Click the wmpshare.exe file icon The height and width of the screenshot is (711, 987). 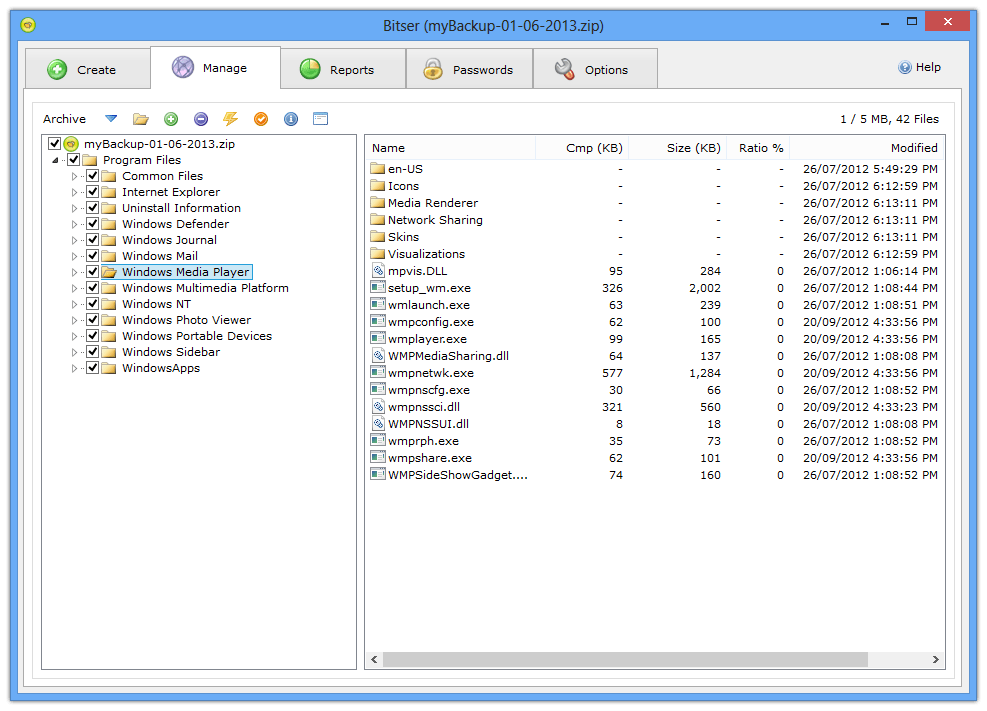pos(378,458)
